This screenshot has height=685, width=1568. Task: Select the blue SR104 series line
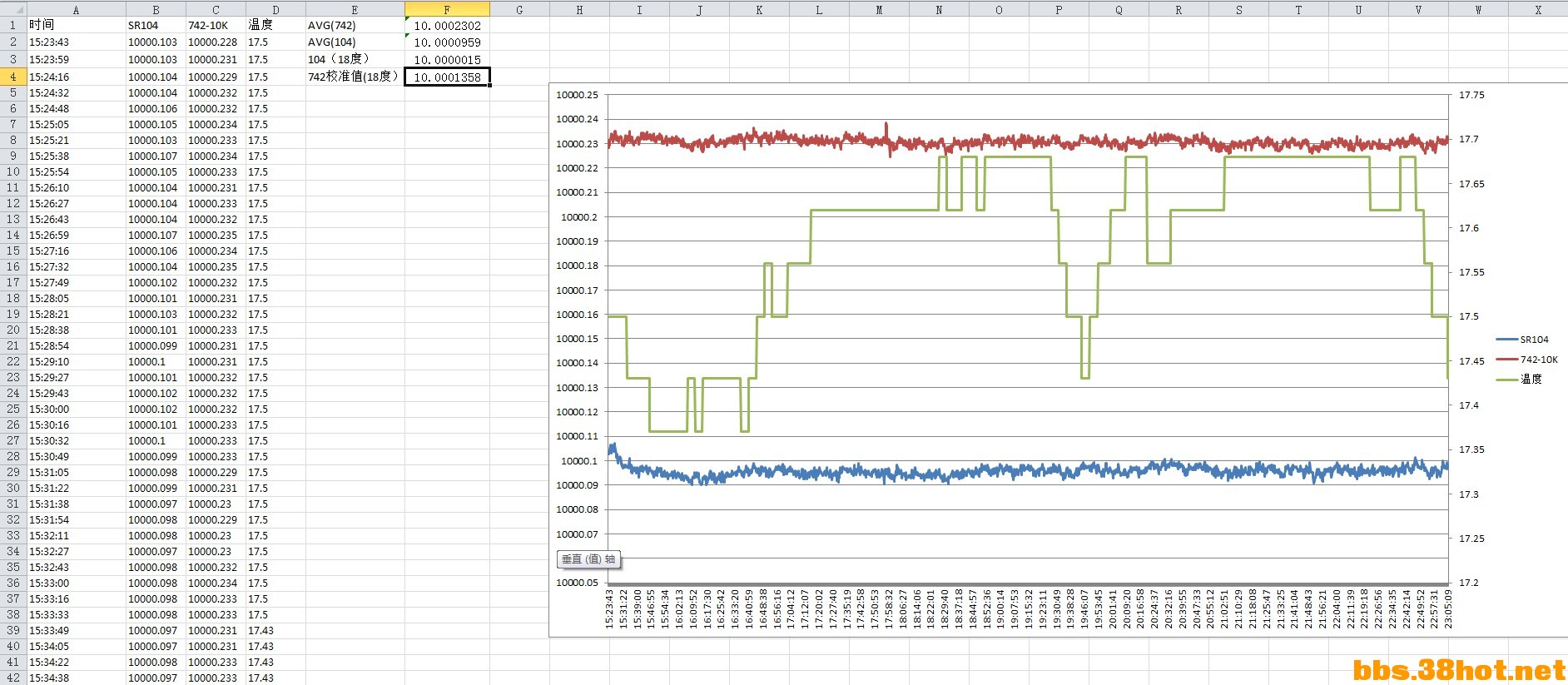click(x=1028, y=471)
